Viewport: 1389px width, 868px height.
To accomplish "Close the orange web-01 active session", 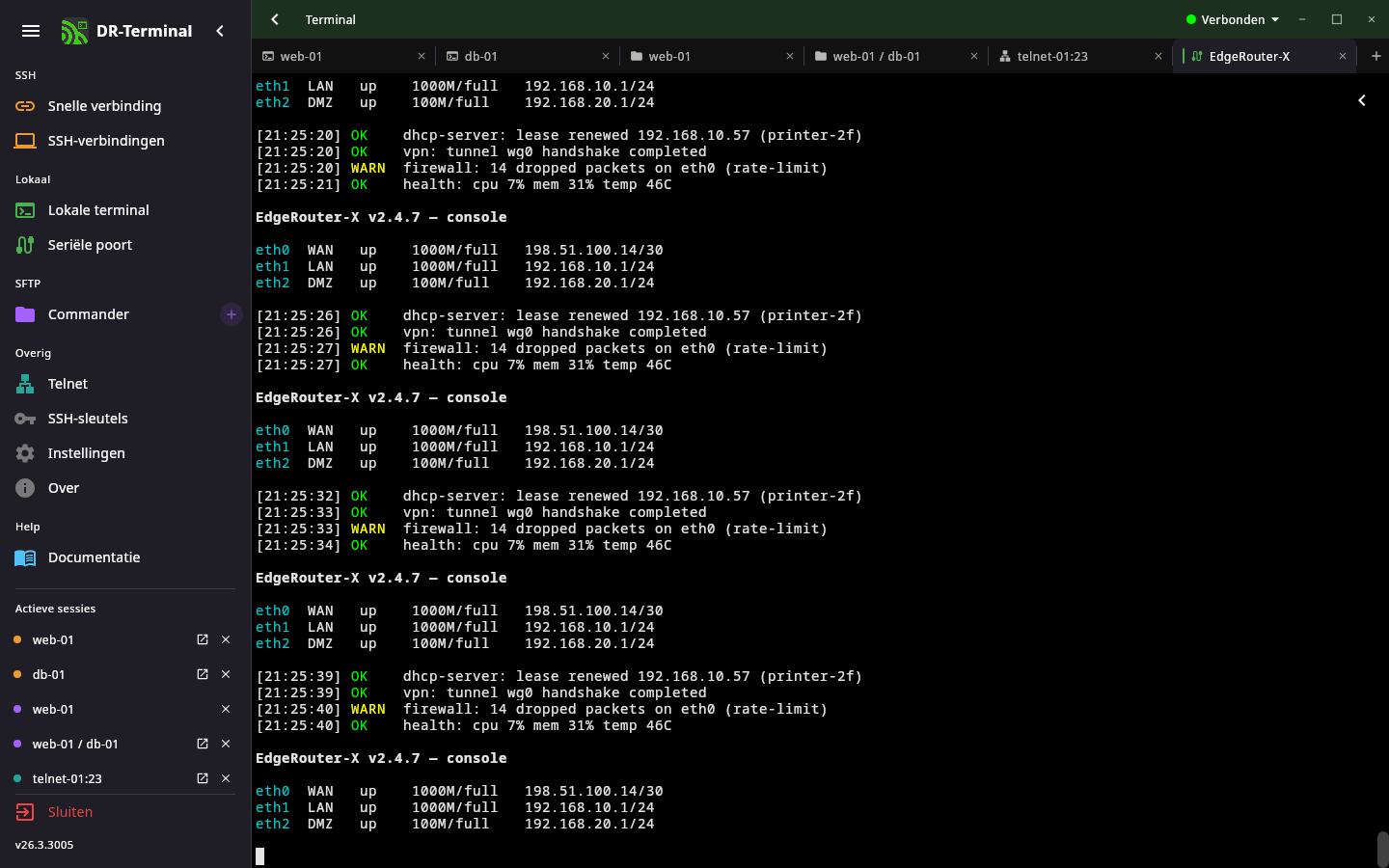I will tap(226, 639).
